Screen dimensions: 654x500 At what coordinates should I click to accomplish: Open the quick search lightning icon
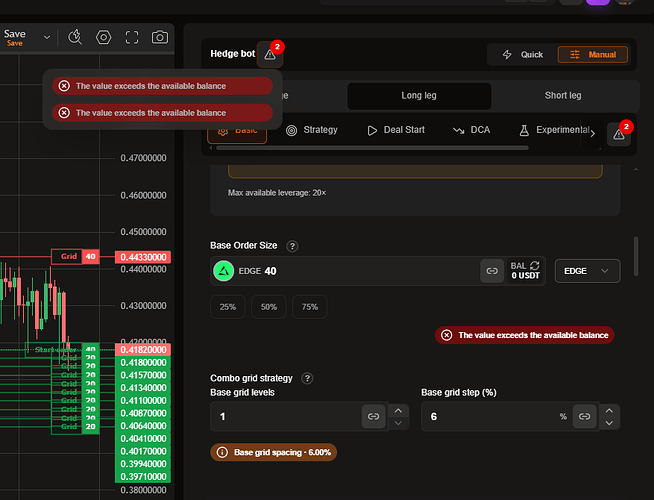click(x=75, y=37)
